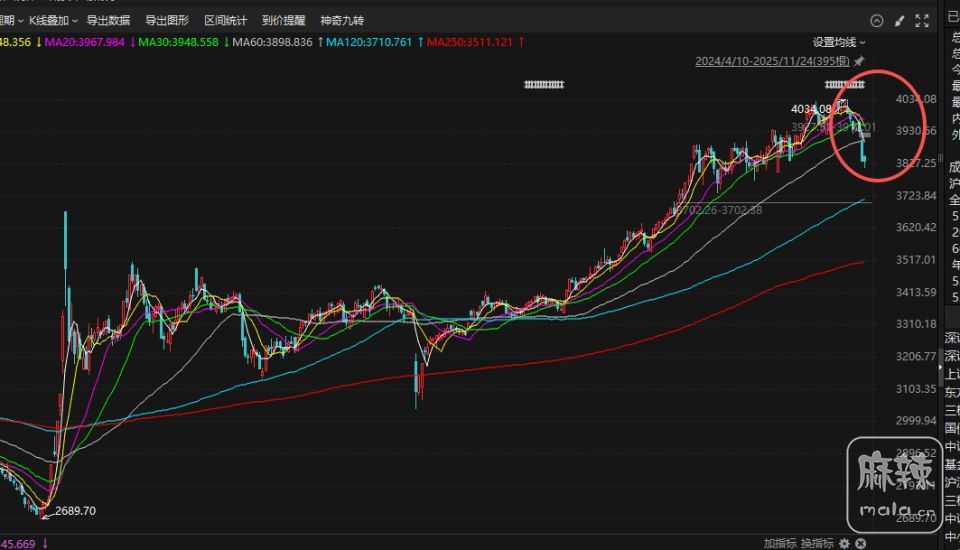The height and width of the screenshot is (550, 960).
Task: Click the pin icon beside date range
Action: (859, 61)
